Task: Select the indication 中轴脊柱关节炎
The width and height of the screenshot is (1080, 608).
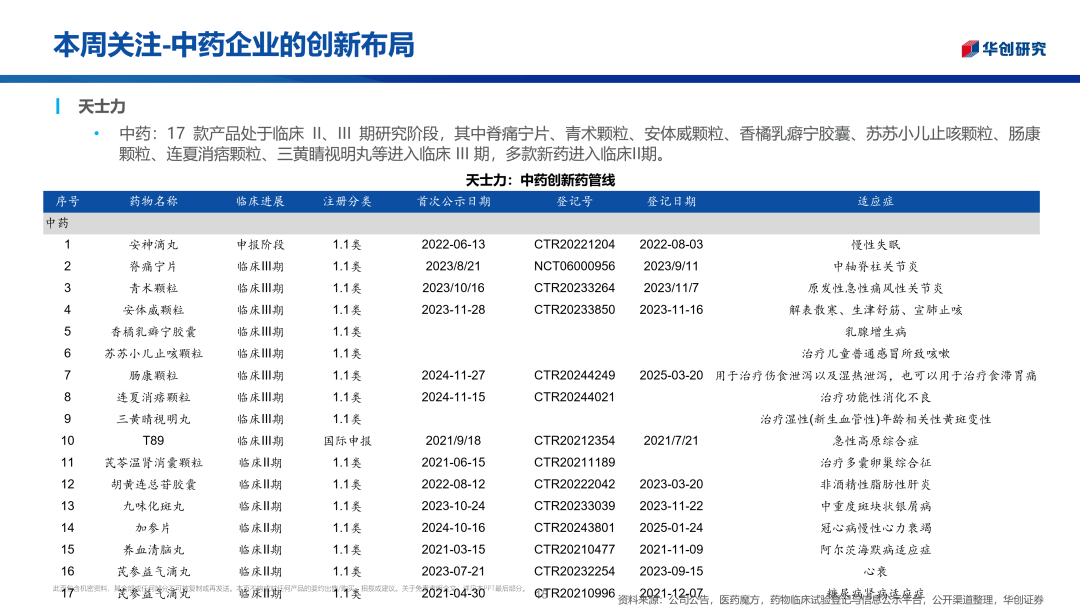Action: pos(875,266)
